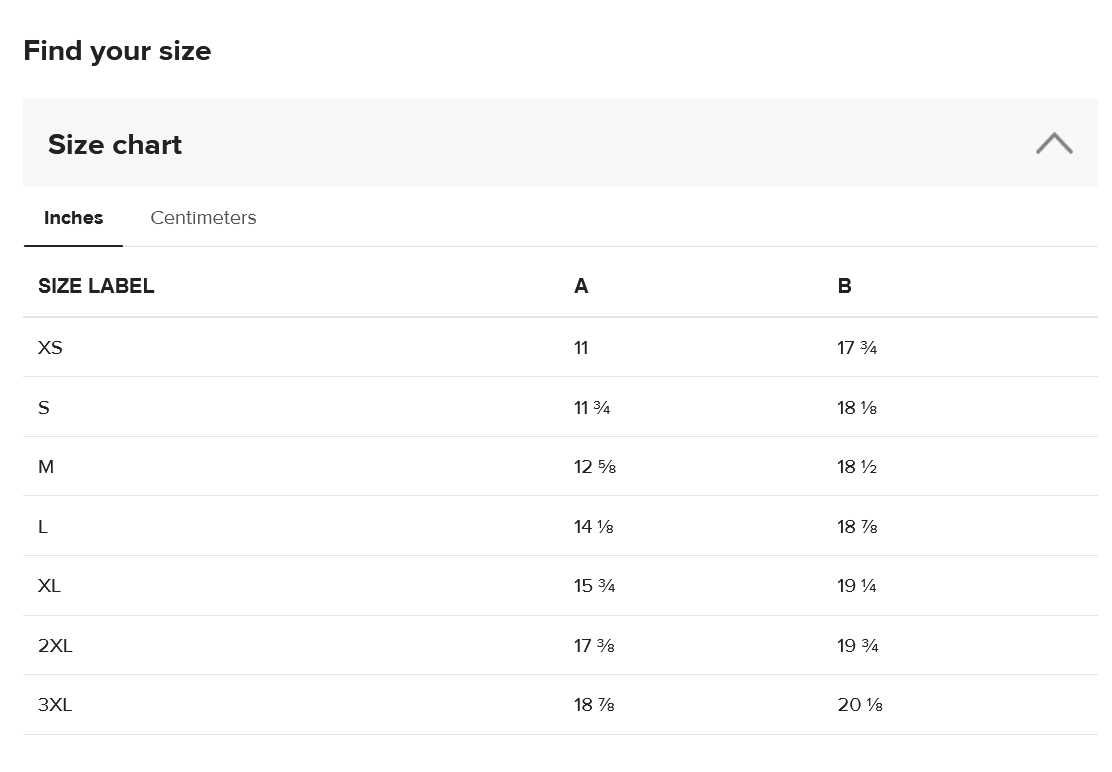Click the A column header

(x=581, y=286)
